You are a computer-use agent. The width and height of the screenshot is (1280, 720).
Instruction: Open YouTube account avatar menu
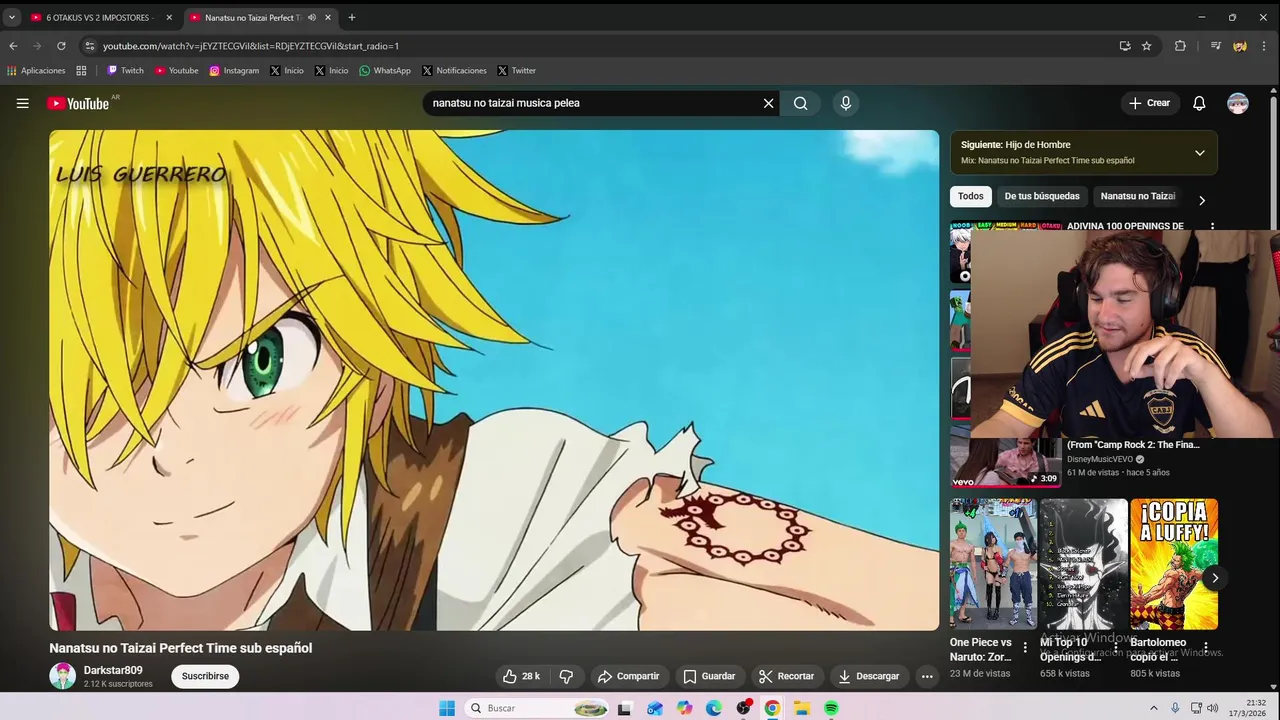coord(1238,103)
